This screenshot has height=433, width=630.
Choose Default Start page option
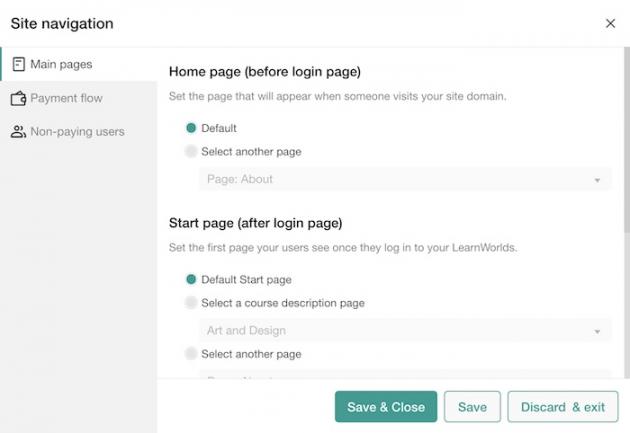[191, 279]
